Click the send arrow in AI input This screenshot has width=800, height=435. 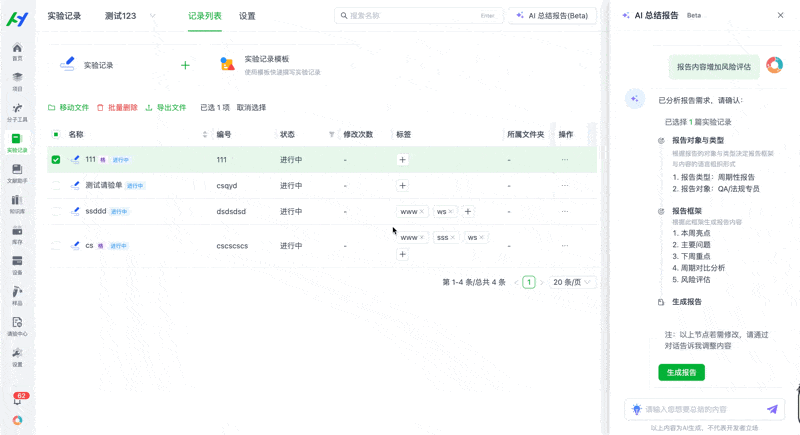pos(772,409)
